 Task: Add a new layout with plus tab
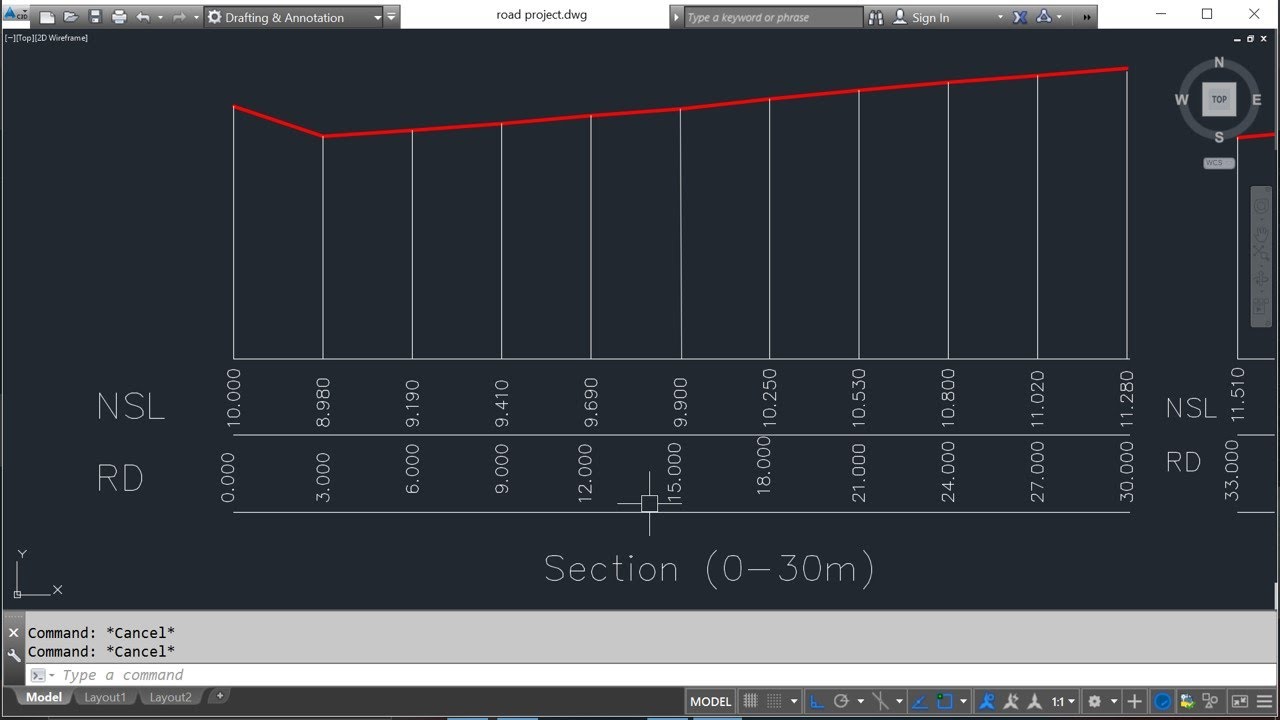pos(220,696)
